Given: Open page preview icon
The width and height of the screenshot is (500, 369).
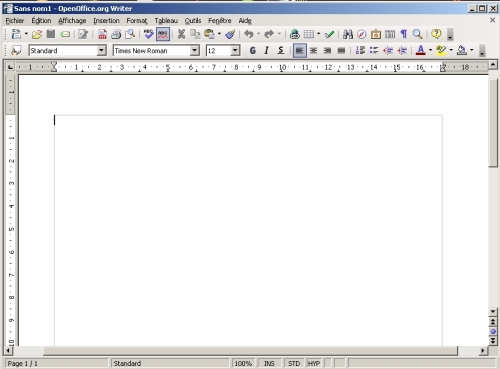Looking at the screenshot, I should [x=130, y=34].
